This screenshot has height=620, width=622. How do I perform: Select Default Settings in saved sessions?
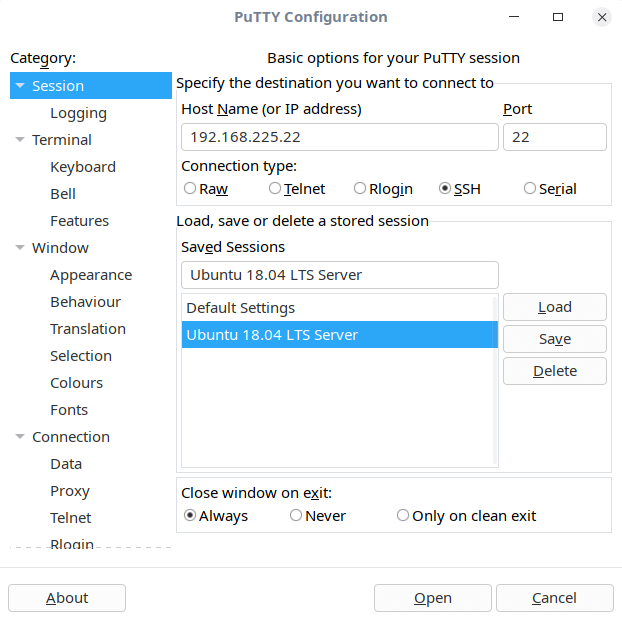click(x=240, y=308)
